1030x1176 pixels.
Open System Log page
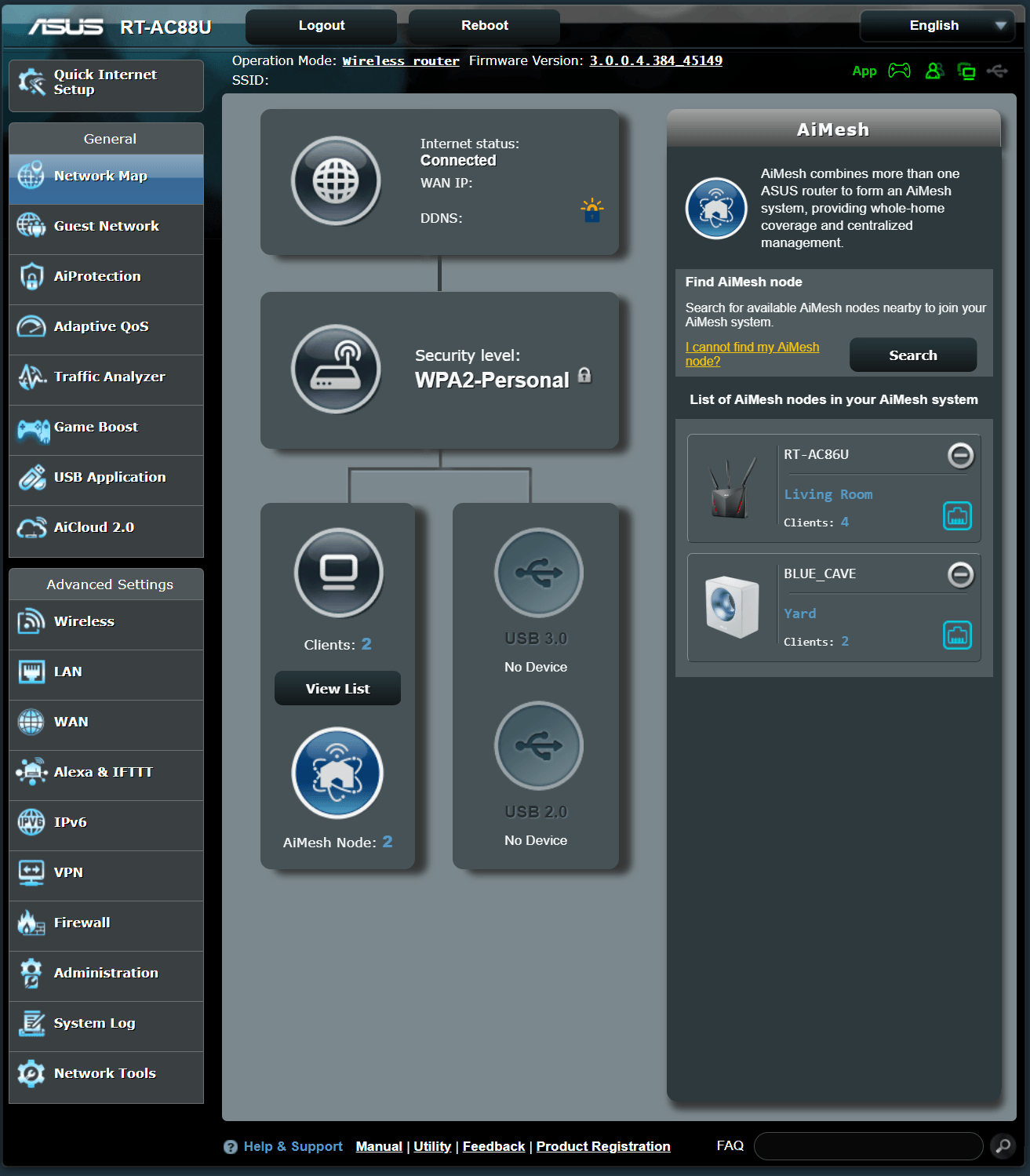point(106,1026)
